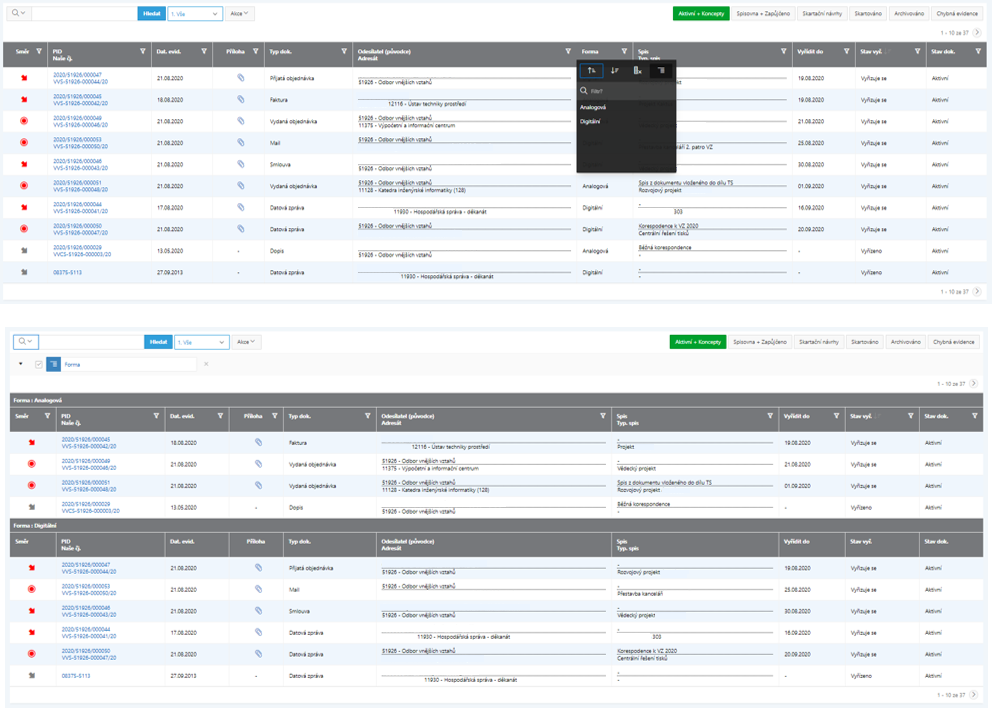This screenshot has height=708, width=992.
Task: Open the link 2020/S1926/000047 in the upper table
Action: (x=77, y=75)
